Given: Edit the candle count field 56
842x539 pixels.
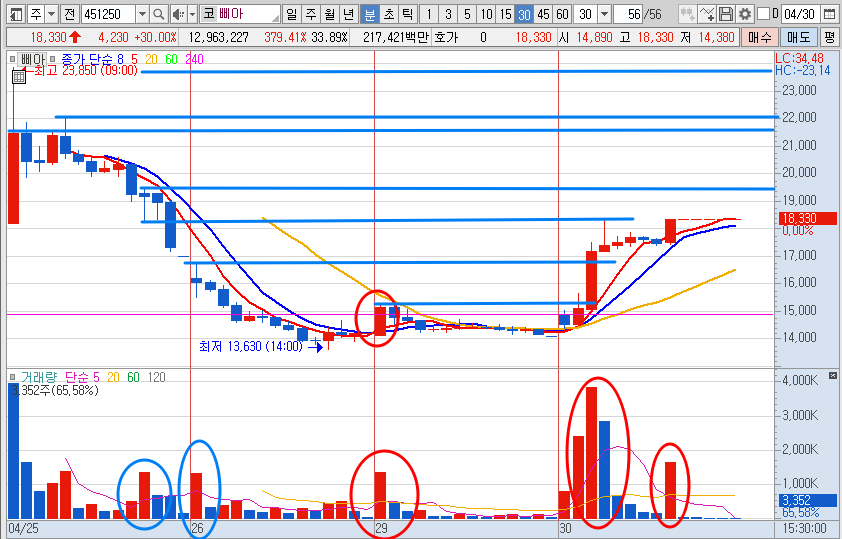Looking at the screenshot, I should tap(629, 14).
